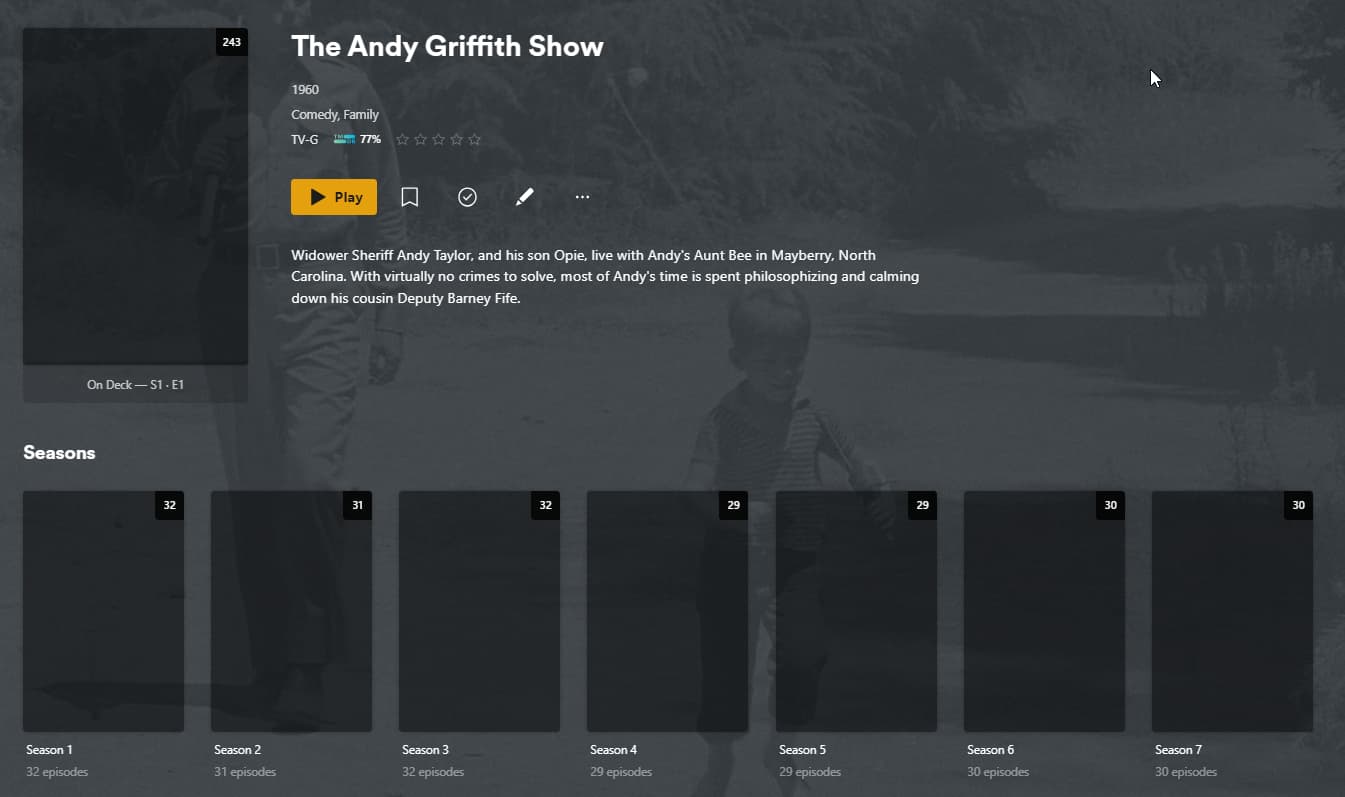Image resolution: width=1345 pixels, height=797 pixels.
Task: Click the Comedy genre link
Action: (x=314, y=115)
